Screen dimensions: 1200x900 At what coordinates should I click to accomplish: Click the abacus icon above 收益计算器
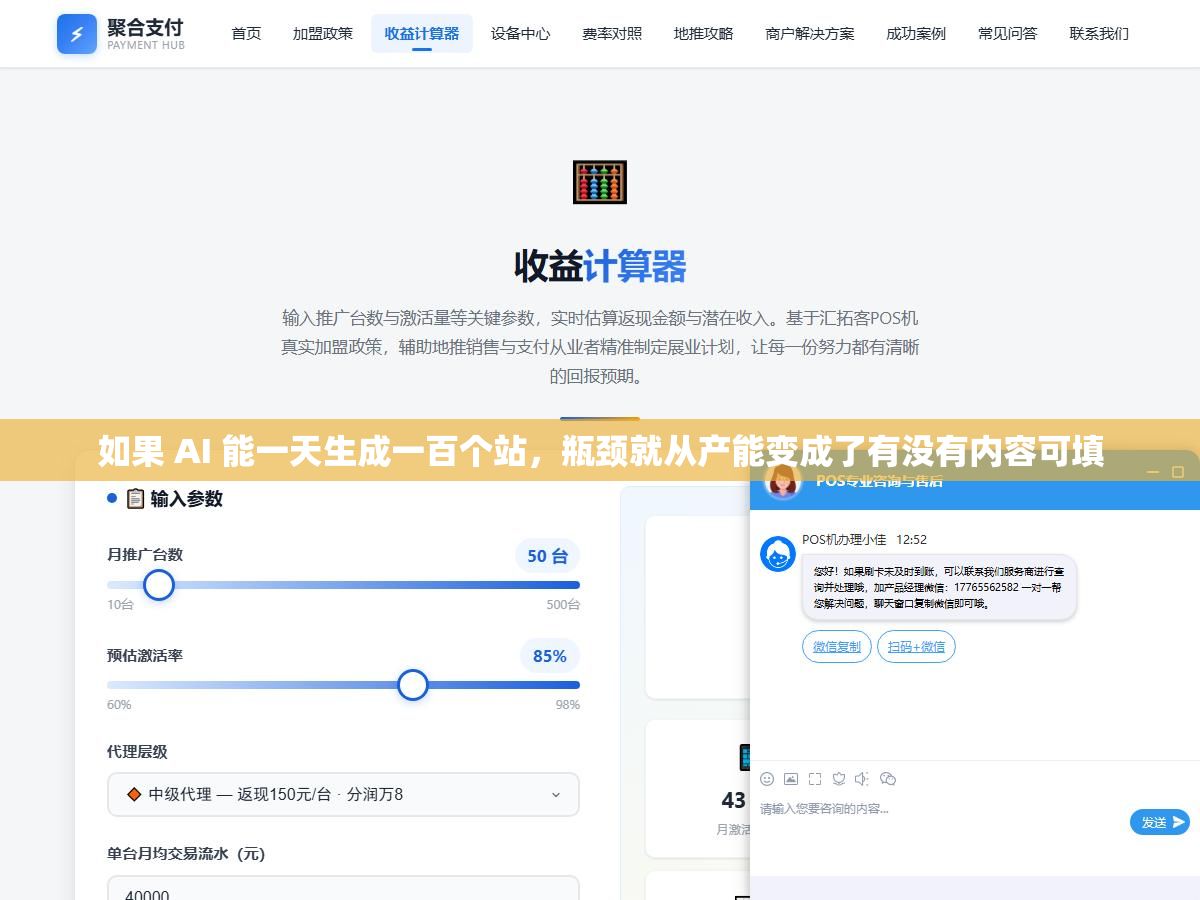pyautogui.click(x=600, y=182)
